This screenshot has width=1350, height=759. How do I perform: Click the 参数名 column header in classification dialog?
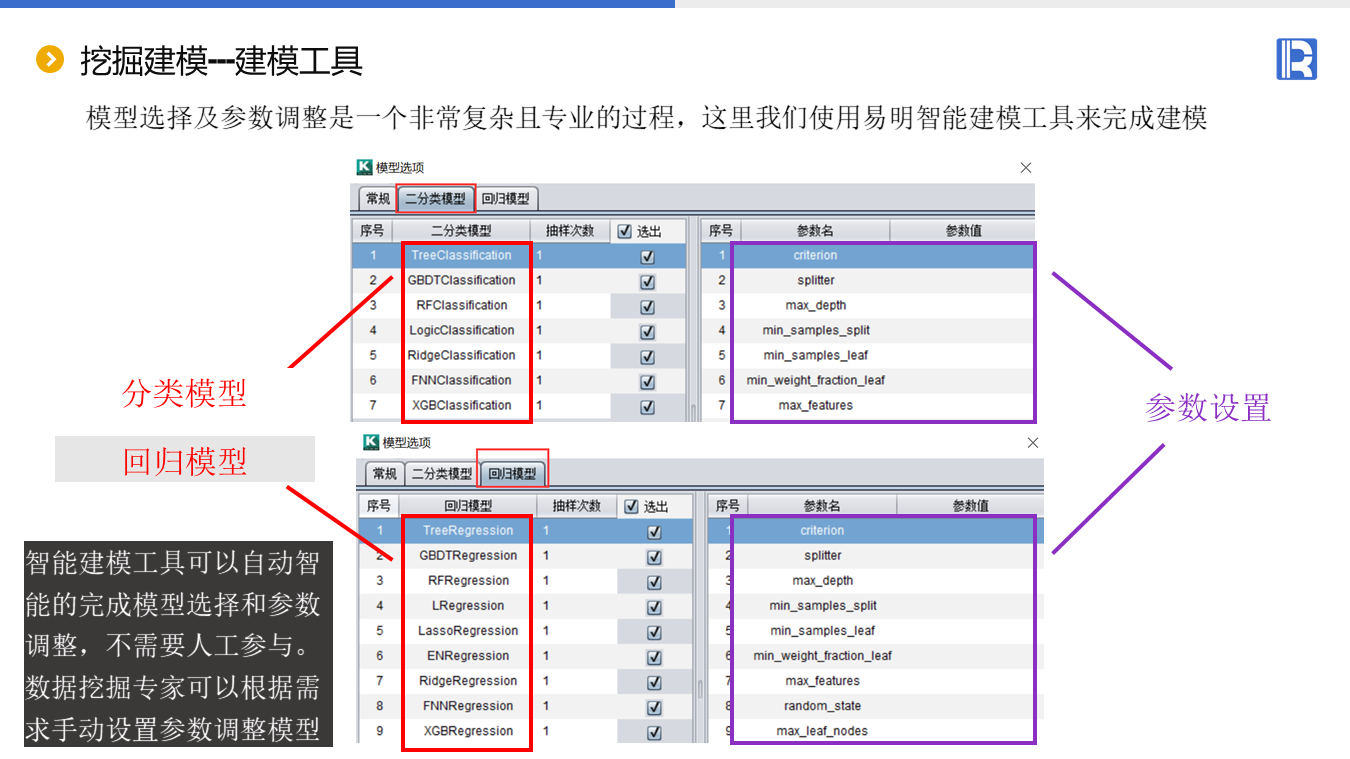pos(815,231)
